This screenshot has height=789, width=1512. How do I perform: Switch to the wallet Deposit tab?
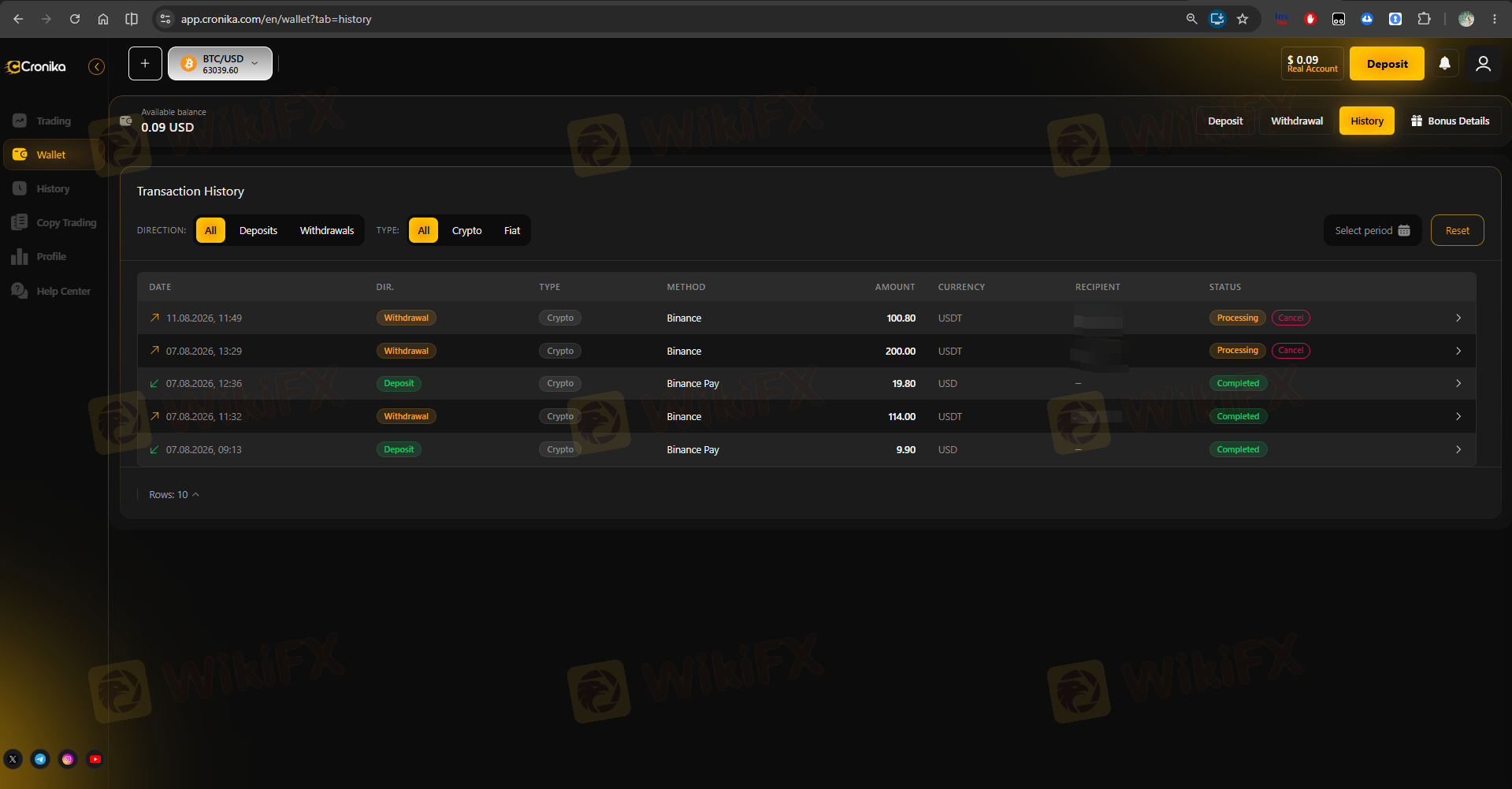[x=1225, y=121]
